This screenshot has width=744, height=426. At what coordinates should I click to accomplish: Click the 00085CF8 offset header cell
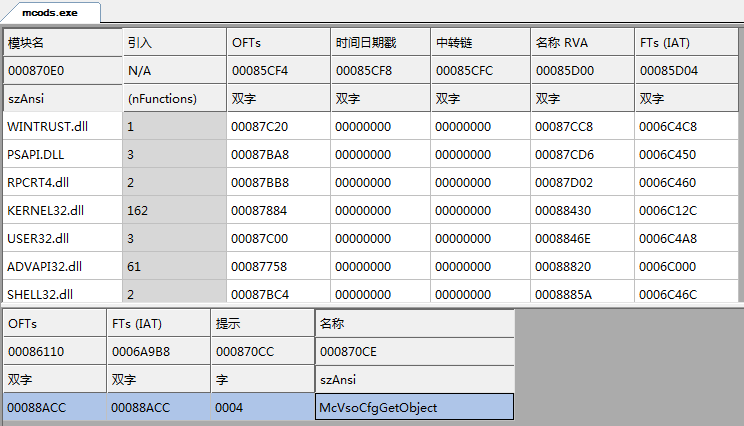pyautogui.click(x=381, y=71)
